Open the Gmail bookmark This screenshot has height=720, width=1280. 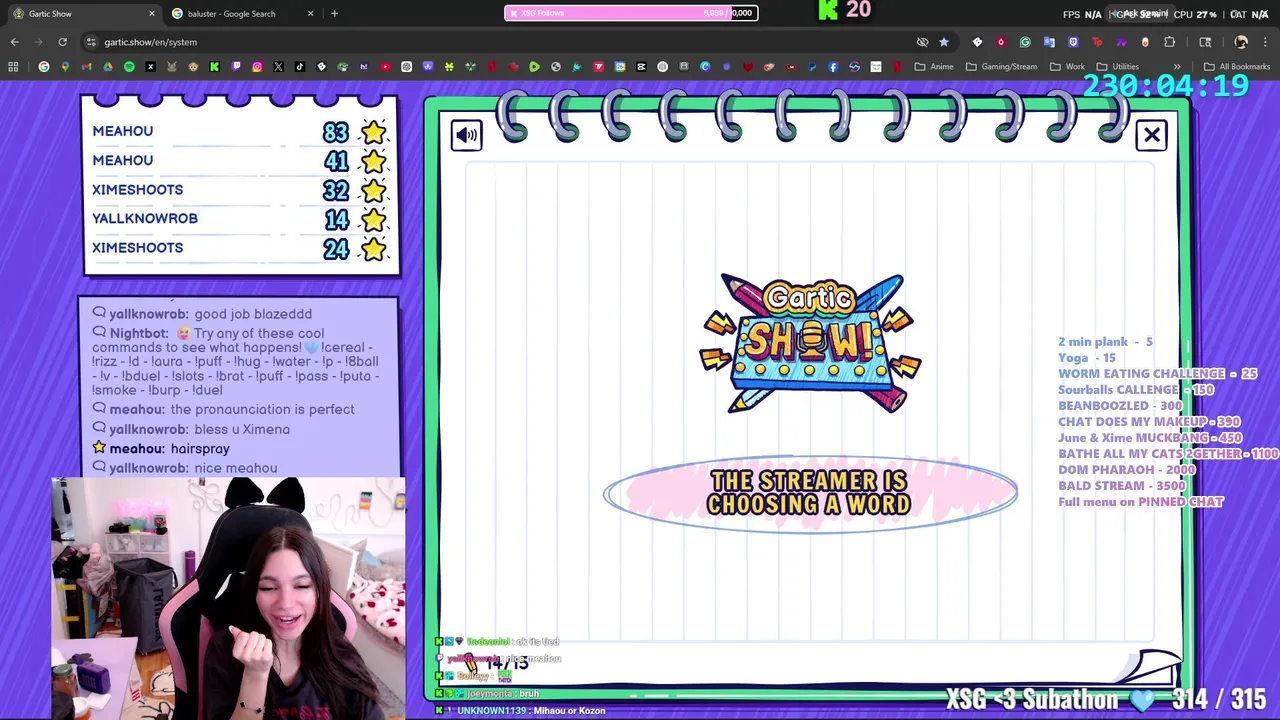(87, 67)
